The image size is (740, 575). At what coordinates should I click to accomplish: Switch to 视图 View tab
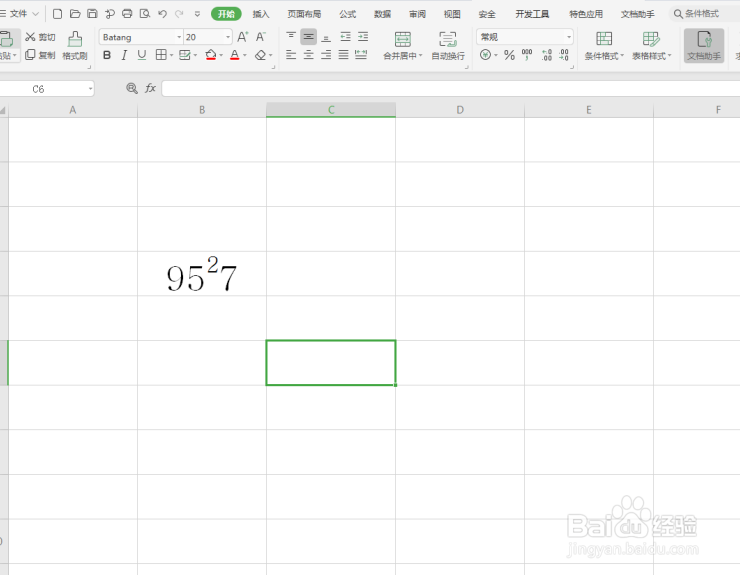coord(452,14)
